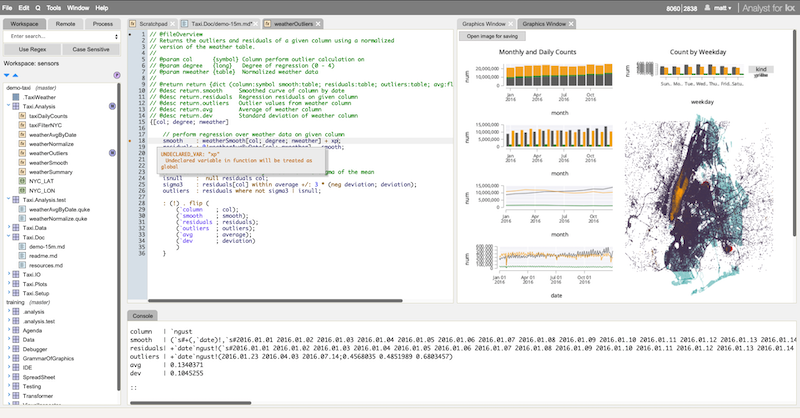Toggle the Case Sensitive option
The width and height of the screenshot is (800, 418).
[x=91, y=50]
